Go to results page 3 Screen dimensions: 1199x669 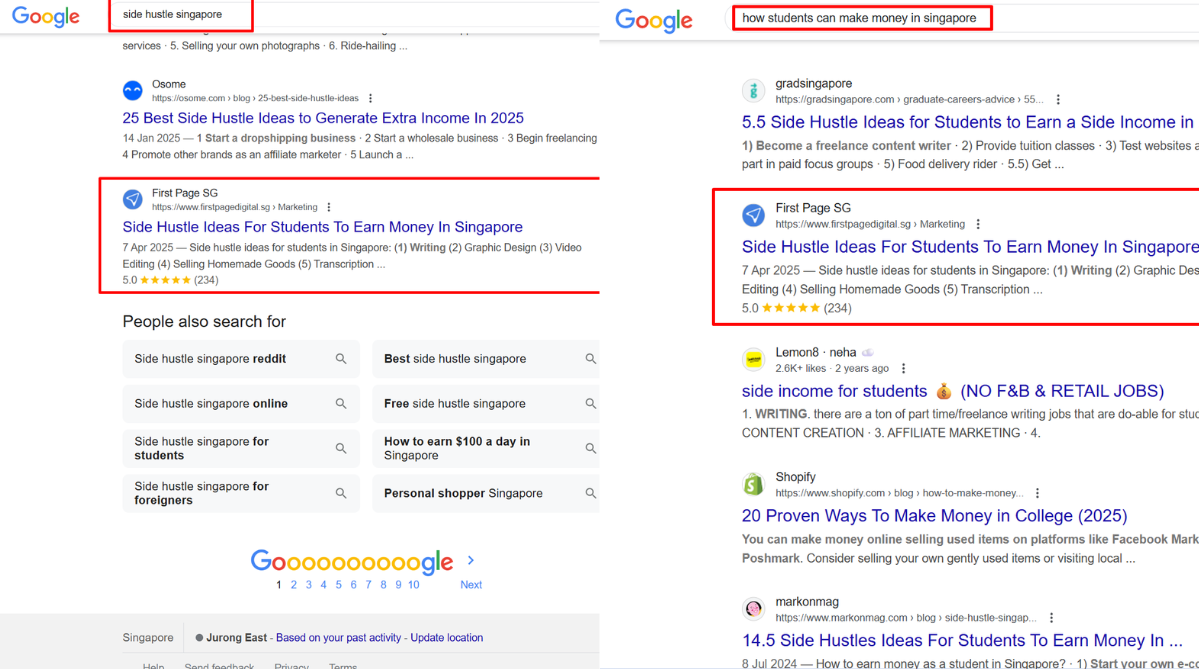tap(309, 585)
